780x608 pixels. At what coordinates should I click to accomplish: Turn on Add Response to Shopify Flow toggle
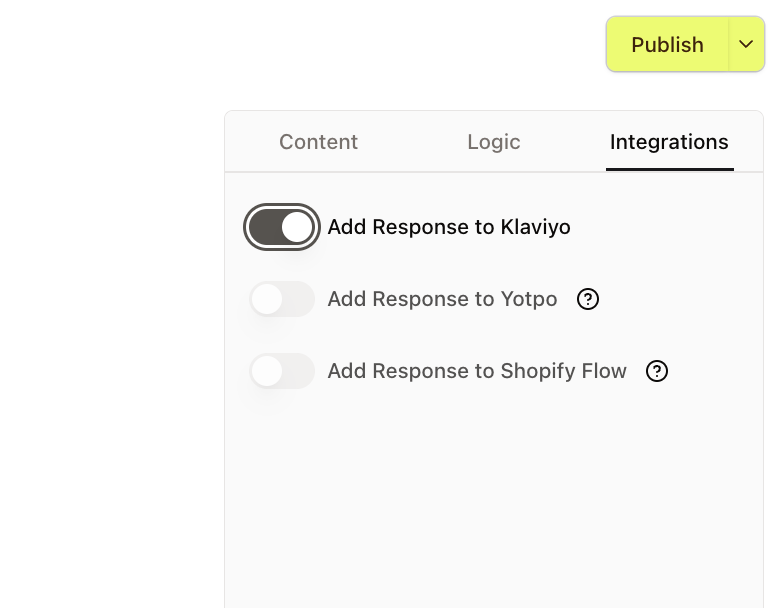[282, 371]
